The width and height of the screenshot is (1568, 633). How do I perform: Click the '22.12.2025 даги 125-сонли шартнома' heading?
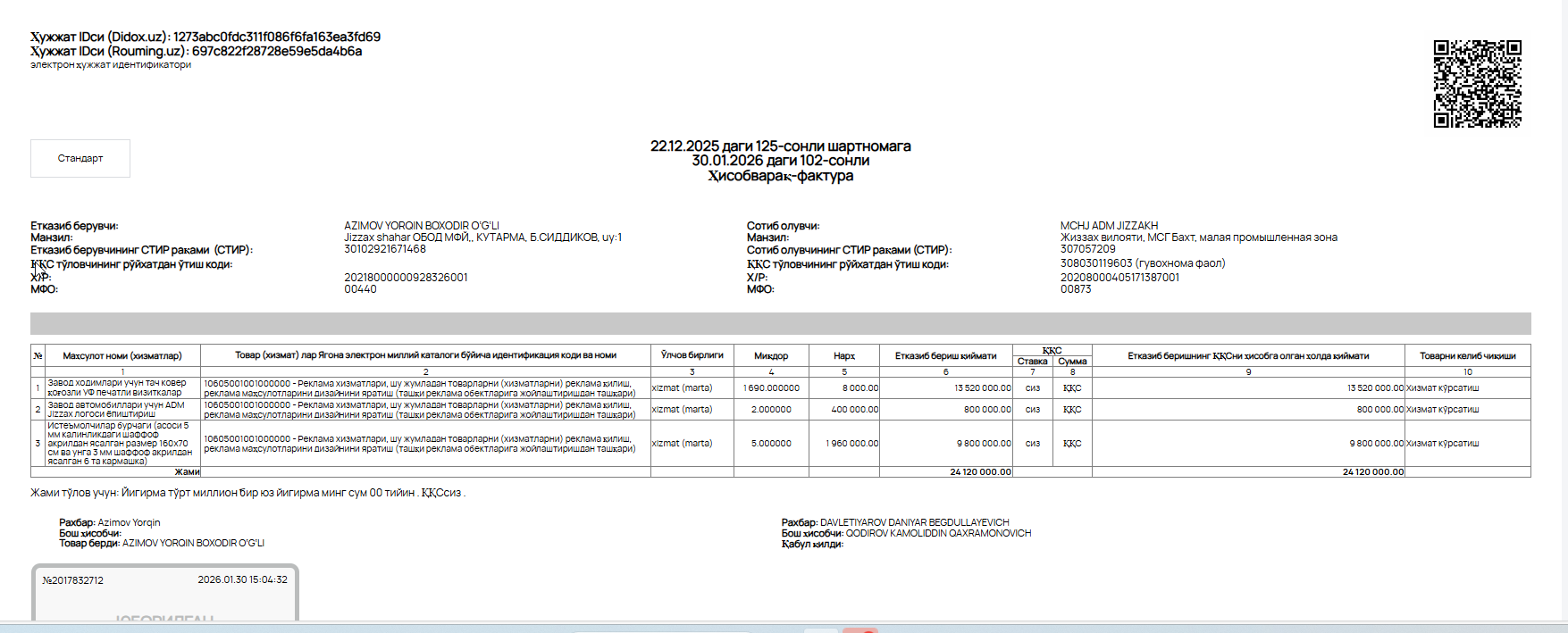(x=781, y=146)
